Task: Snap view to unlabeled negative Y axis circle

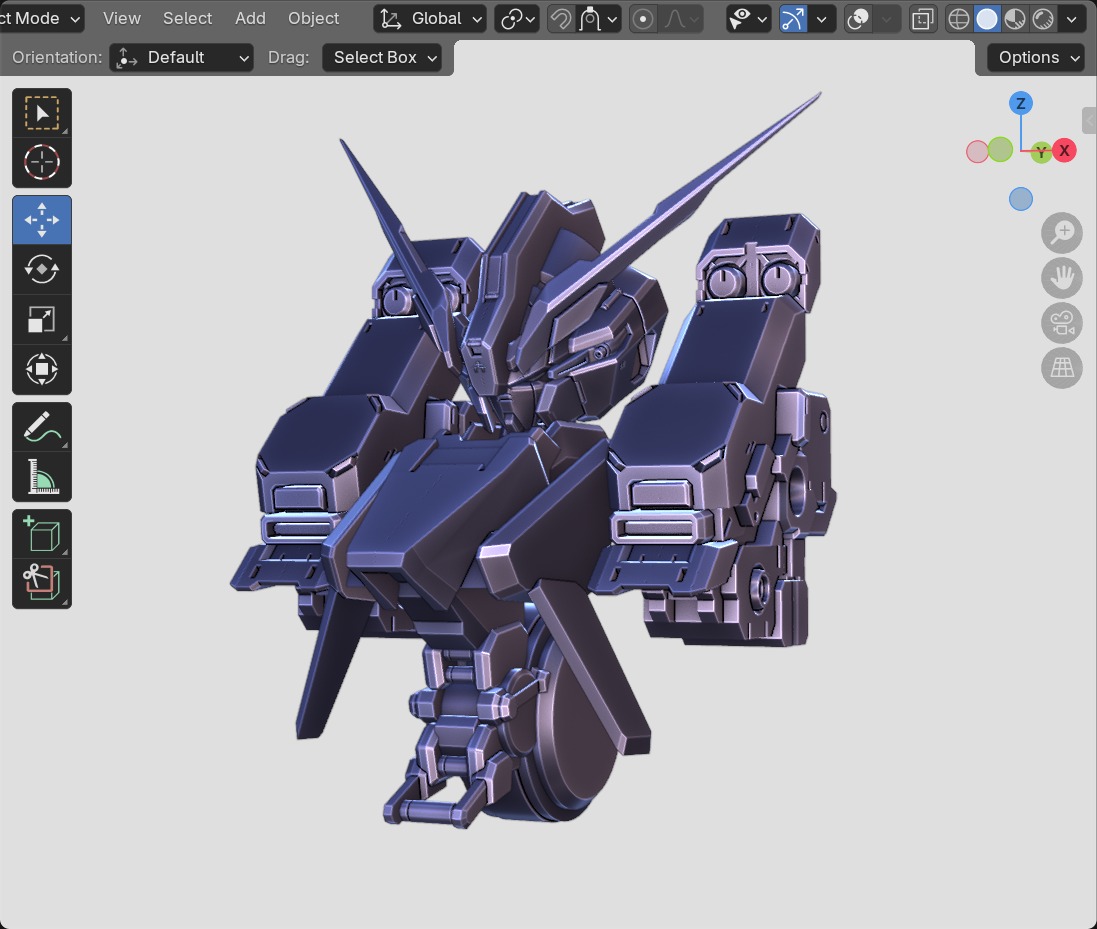Action: [x=1000, y=149]
